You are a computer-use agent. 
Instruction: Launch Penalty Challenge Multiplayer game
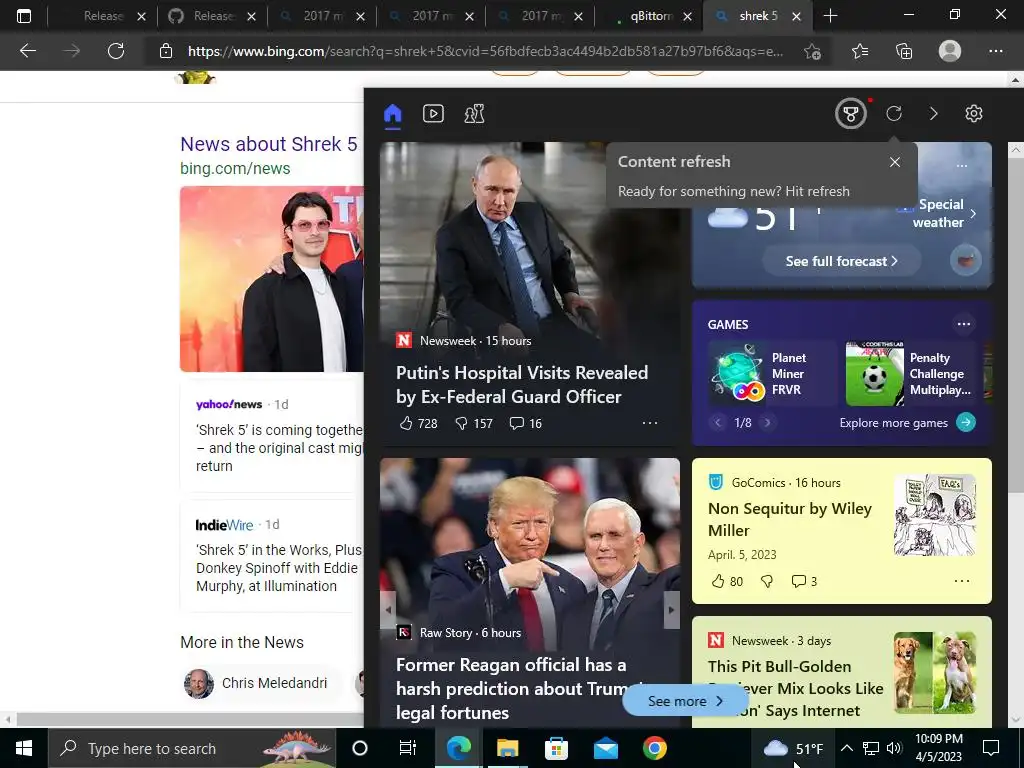click(x=910, y=374)
